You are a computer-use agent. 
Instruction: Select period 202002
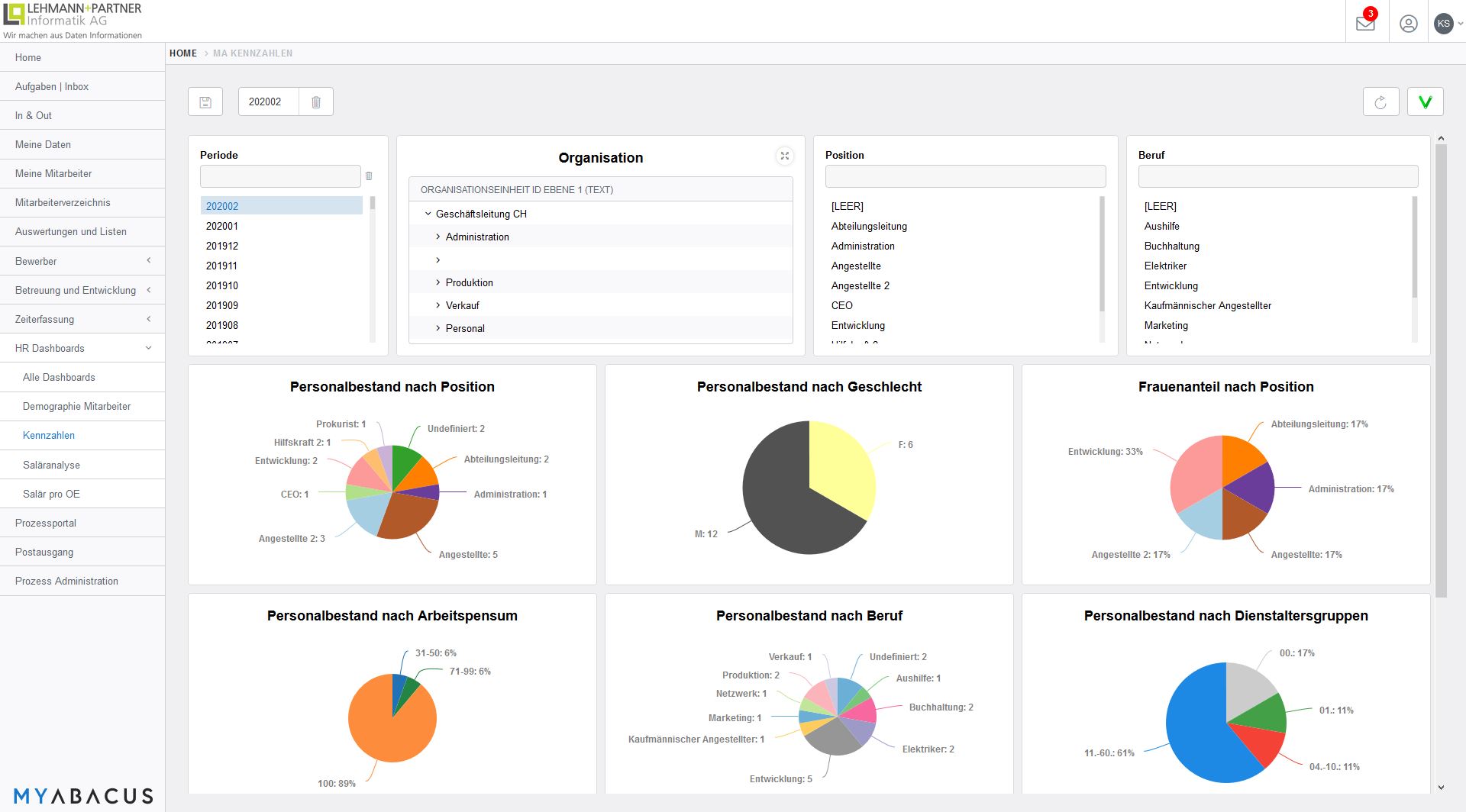[x=282, y=206]
